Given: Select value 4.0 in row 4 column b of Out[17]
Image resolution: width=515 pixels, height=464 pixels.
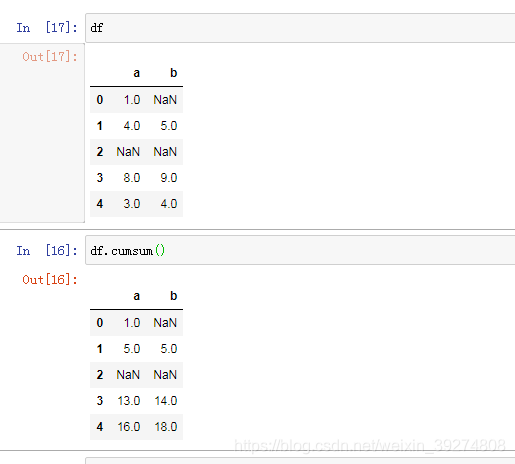Looking at the screenshot, I should 169,204.
